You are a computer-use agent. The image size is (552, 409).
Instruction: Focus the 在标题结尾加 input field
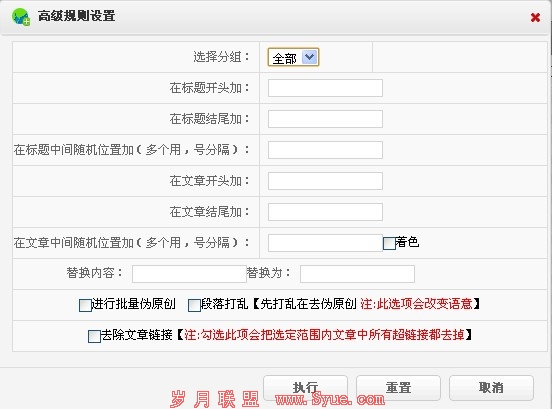[x=325, y=119]
